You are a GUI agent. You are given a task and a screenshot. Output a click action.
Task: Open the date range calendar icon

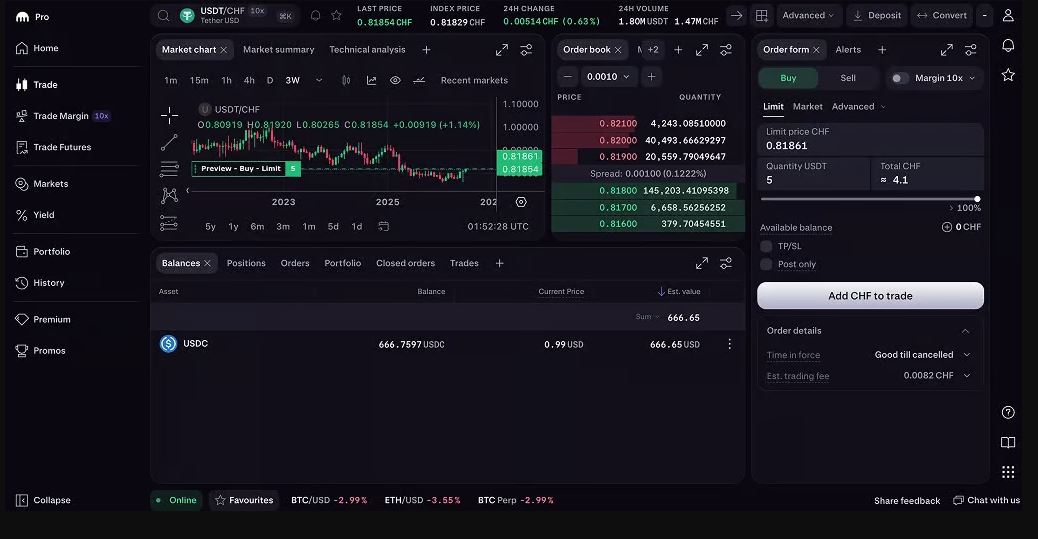pyautogui.click(x=383, y=226)
